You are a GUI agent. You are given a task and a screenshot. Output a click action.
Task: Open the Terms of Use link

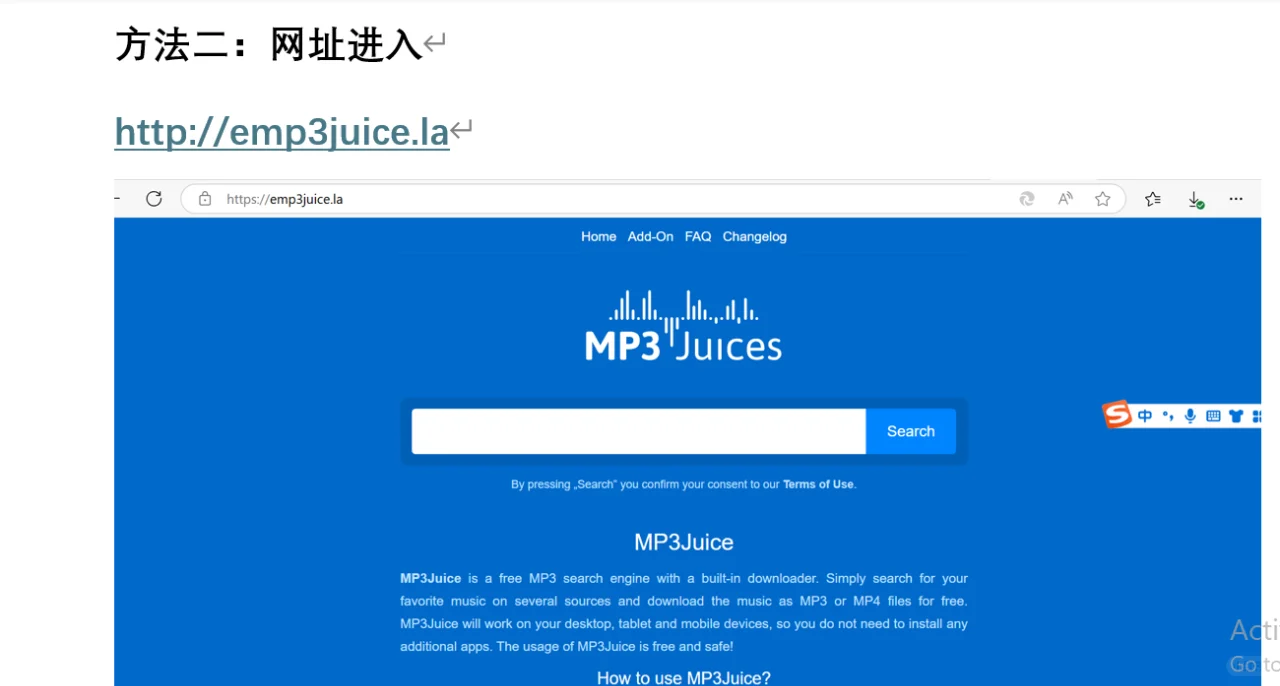818,483
